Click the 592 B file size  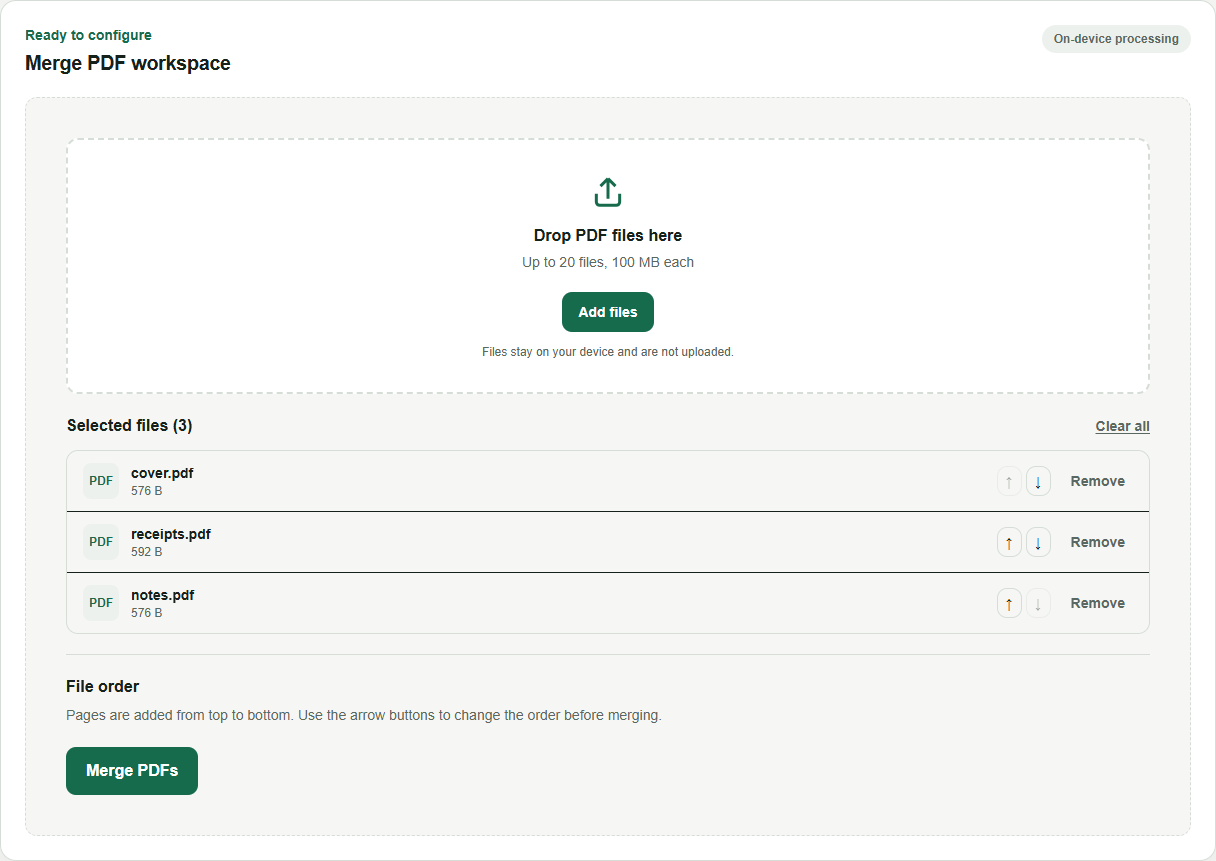146,552
